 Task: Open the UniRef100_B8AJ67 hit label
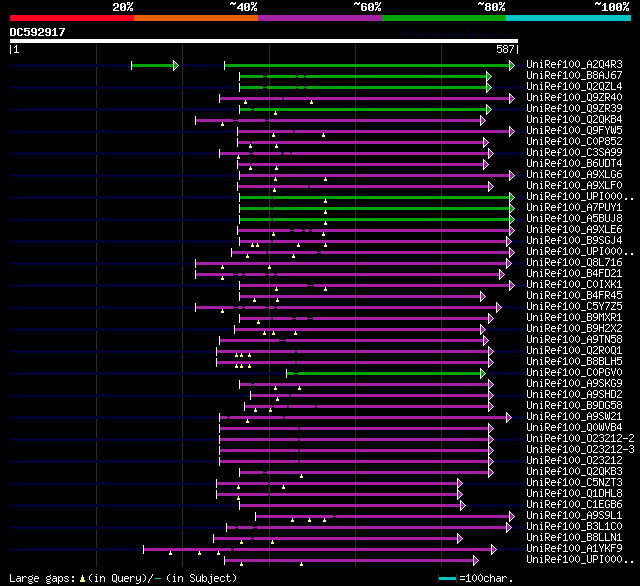tap(574, 75)
